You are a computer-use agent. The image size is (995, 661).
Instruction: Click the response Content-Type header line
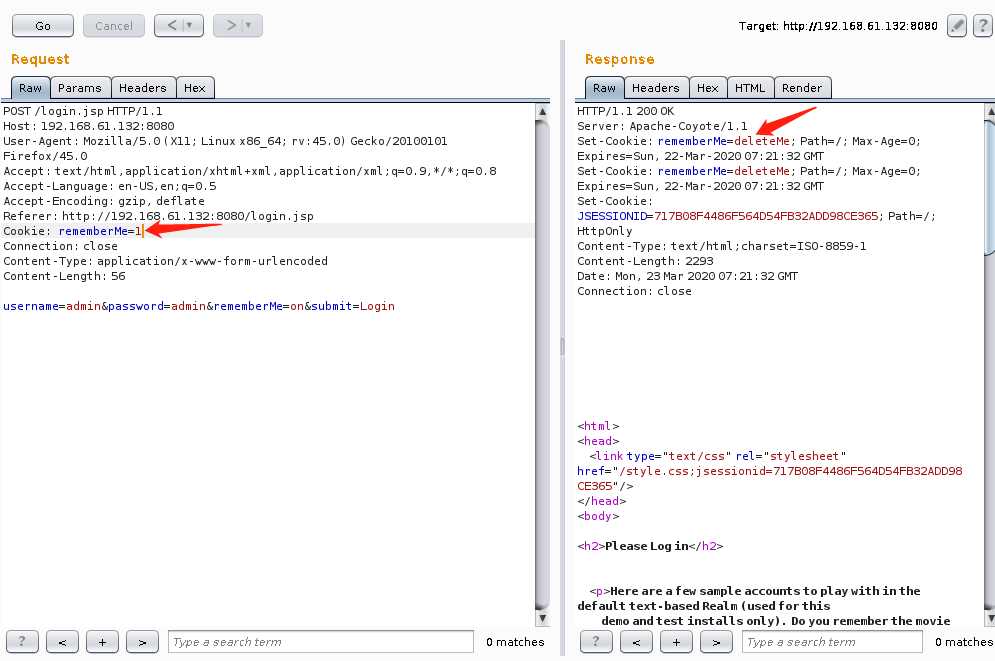click(x=722, y=246)
